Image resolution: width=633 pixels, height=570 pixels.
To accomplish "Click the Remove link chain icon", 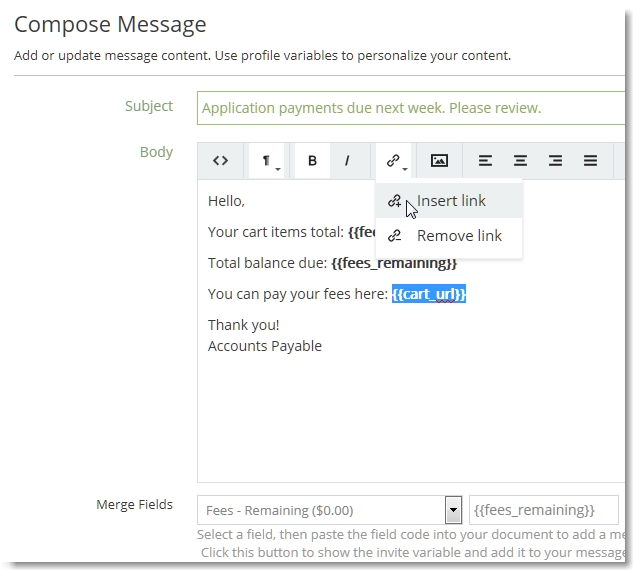I will tap(394, 235).
